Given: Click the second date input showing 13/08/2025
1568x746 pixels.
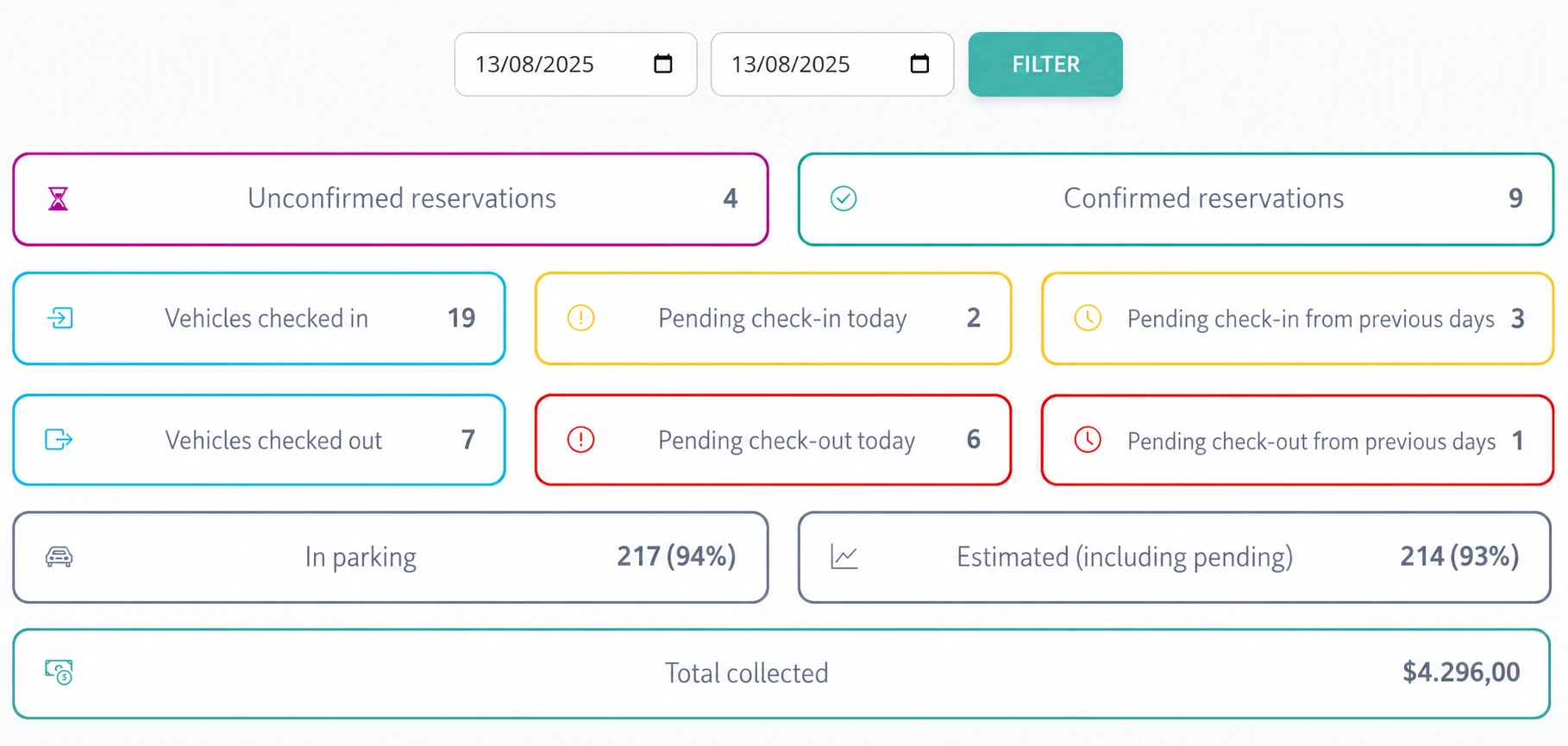Looking at the screenshot, I should coord(832,65).
